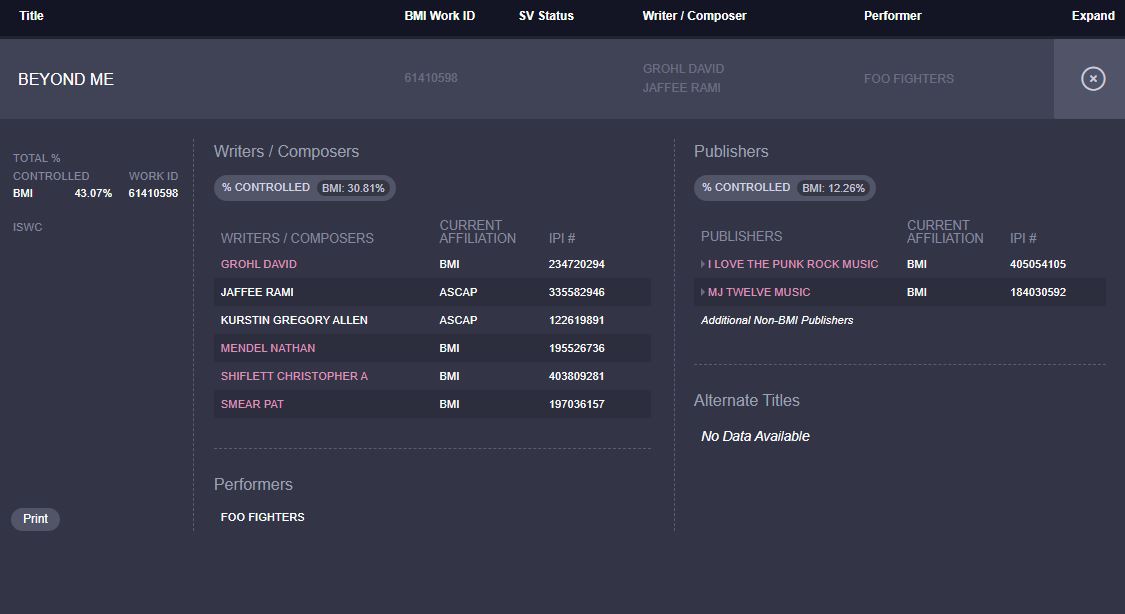The width and height of the screenshot is (1125, 614).
Task: Expand I Love The Punk Rock Music publisher
Action: pyautogui.click(x=703, y=264)
